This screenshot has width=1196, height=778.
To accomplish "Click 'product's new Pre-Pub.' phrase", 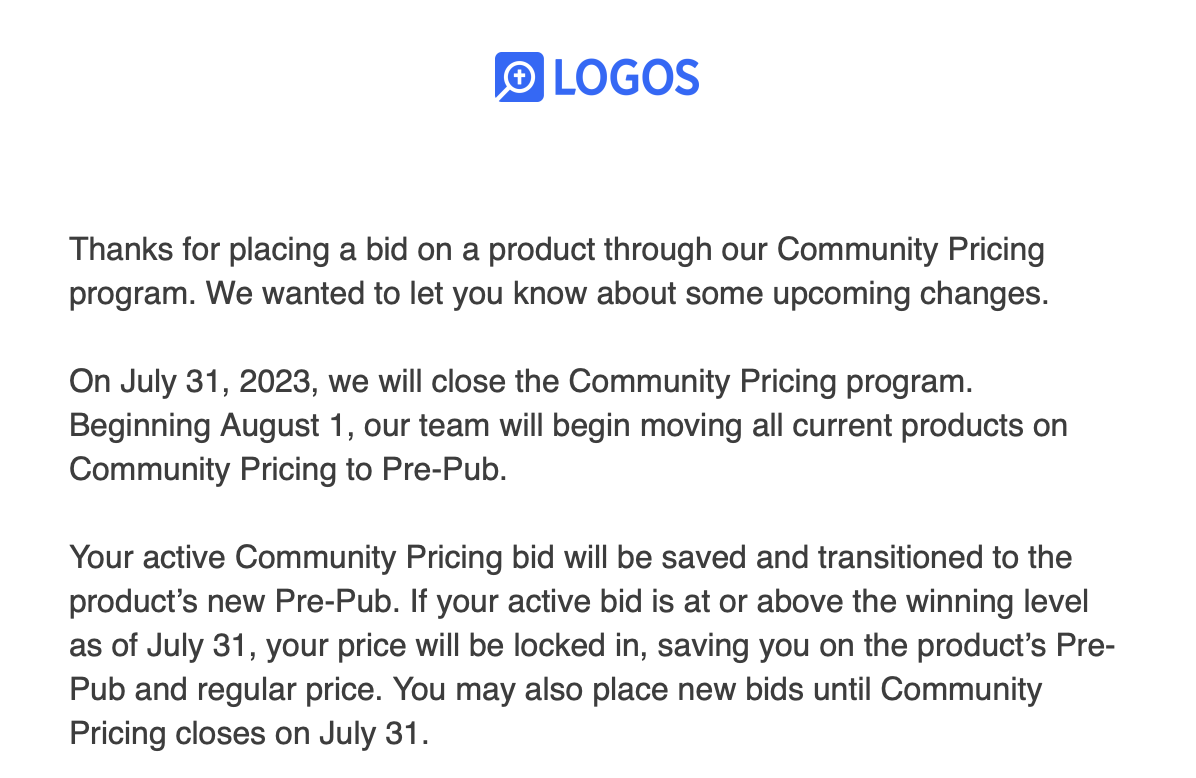I will pyautogui.click(x=234, y=602).
